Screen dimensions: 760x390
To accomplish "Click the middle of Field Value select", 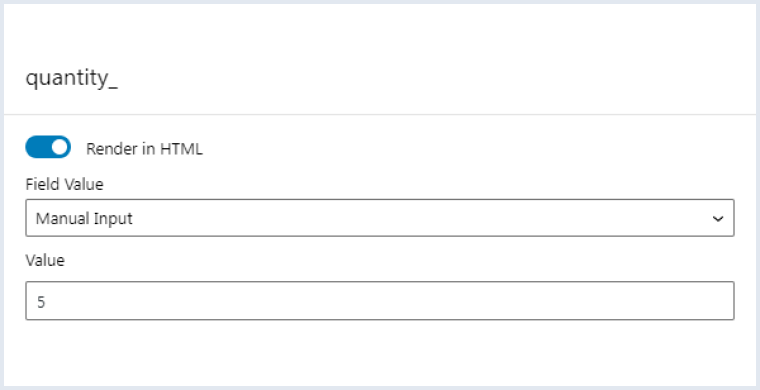I will [x=380, y=218].
